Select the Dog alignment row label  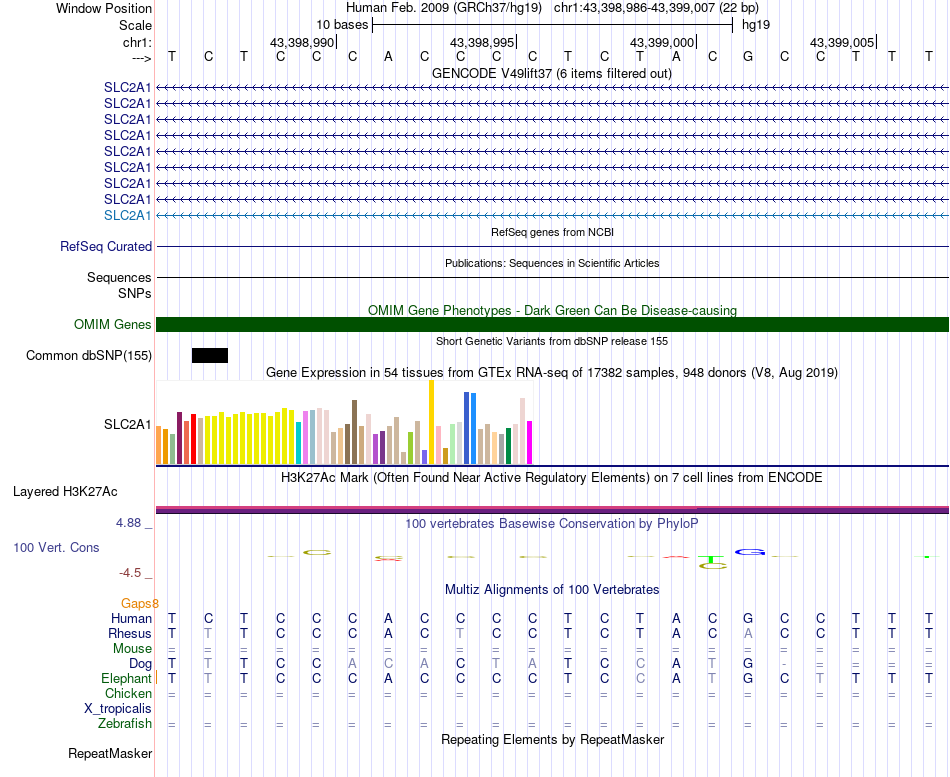pos(140,664)
